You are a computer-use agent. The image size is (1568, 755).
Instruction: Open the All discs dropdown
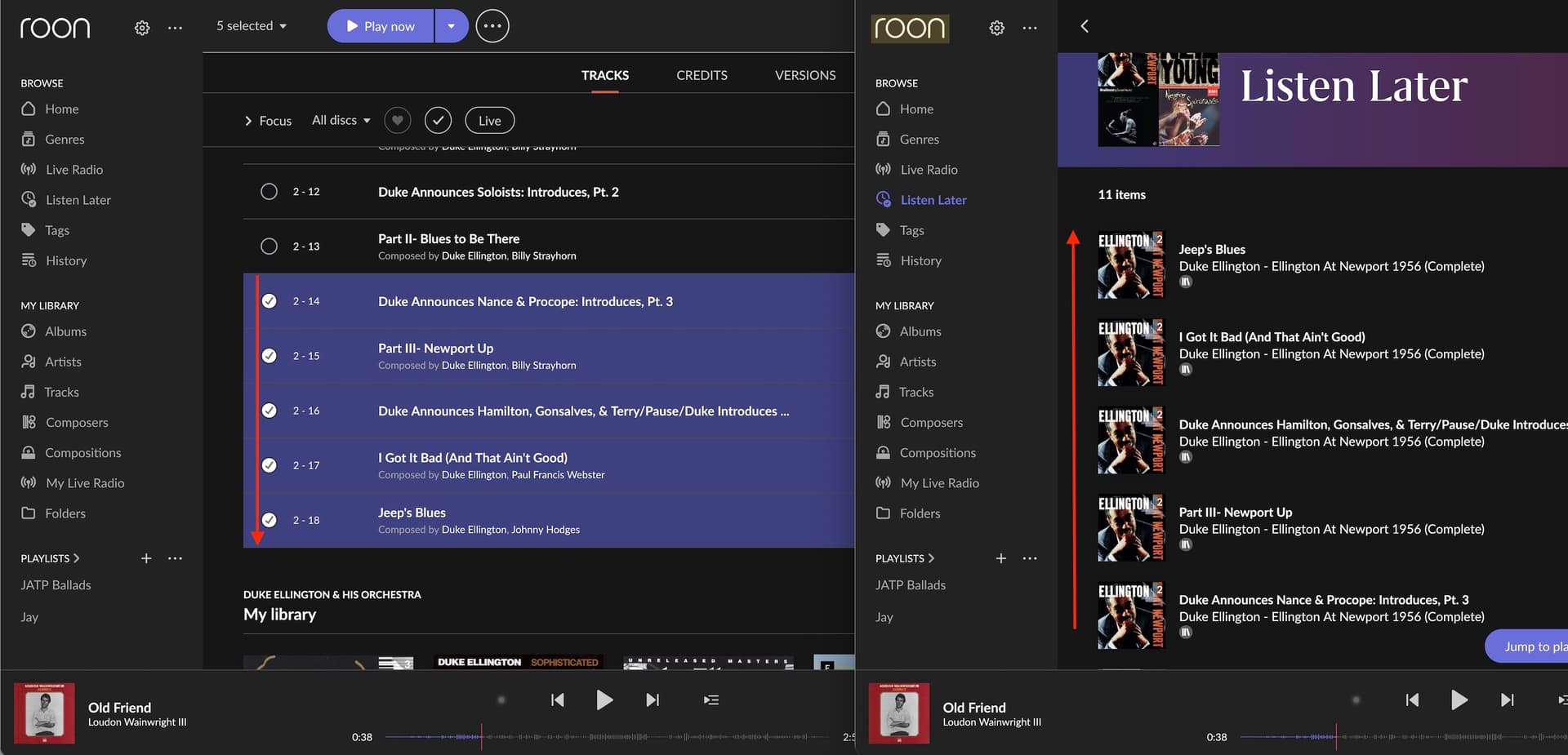click(341, 120)
